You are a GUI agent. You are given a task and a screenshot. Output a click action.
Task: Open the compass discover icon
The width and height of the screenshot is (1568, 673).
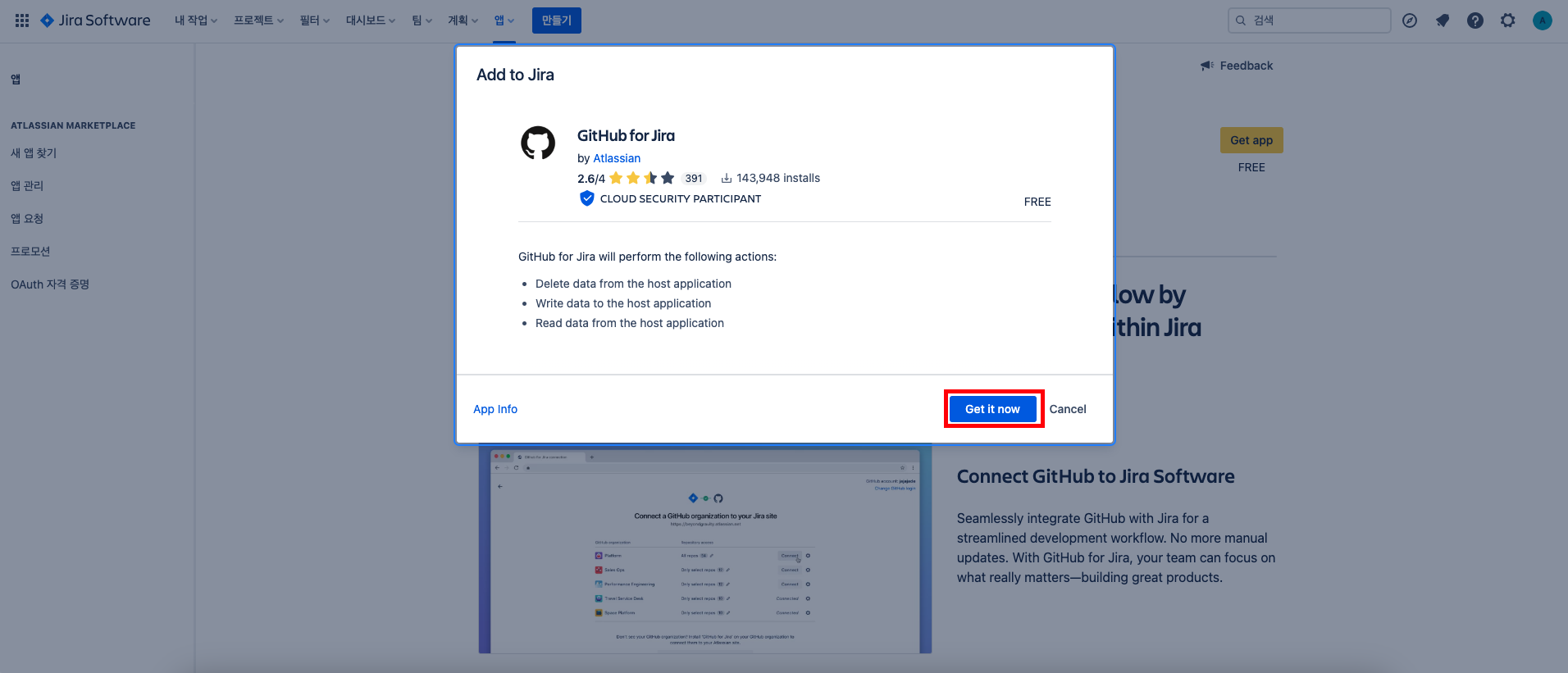point(1410,20)
